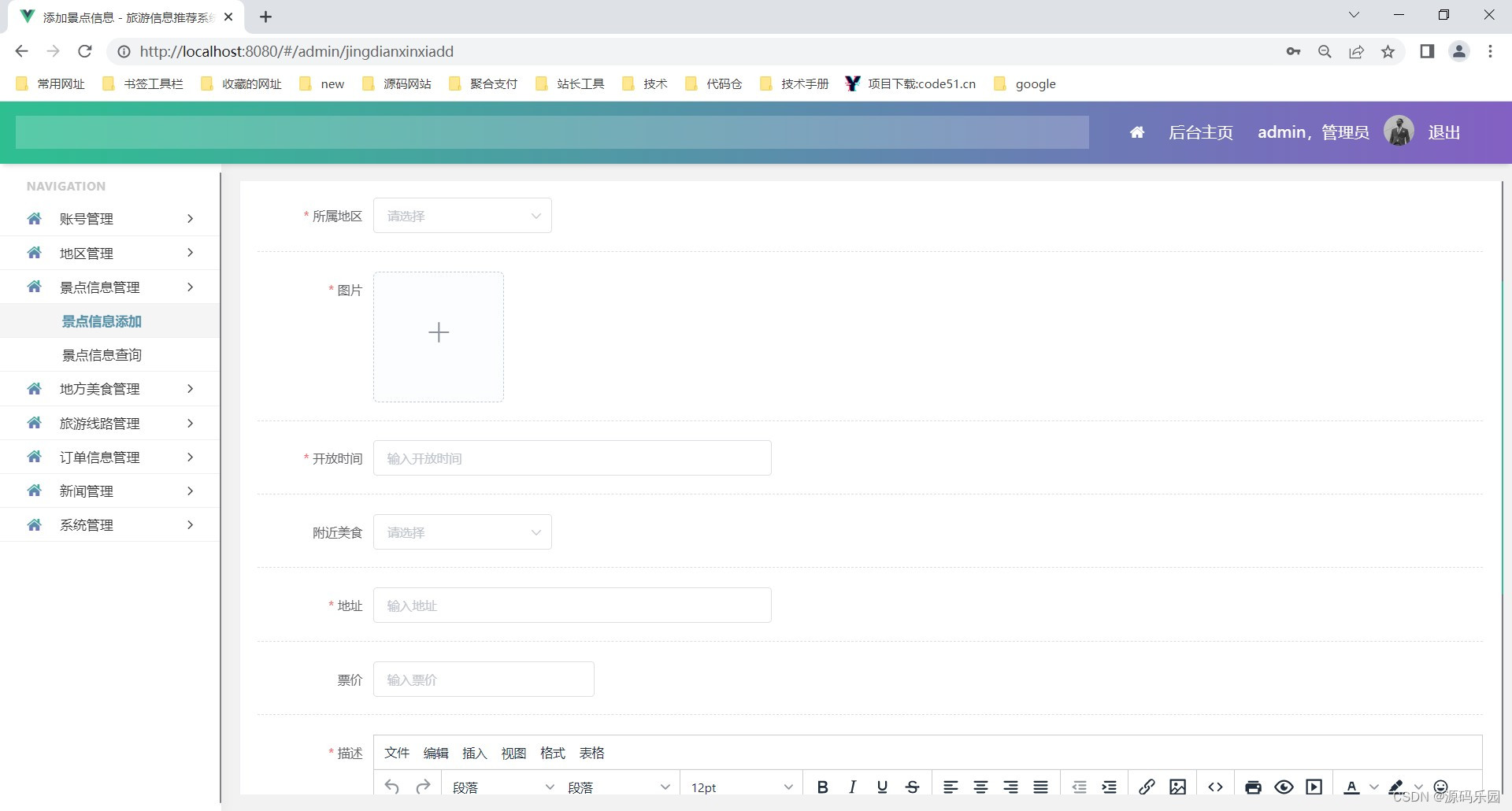
Task: Open the text color picker
Action: (1350, 786)
